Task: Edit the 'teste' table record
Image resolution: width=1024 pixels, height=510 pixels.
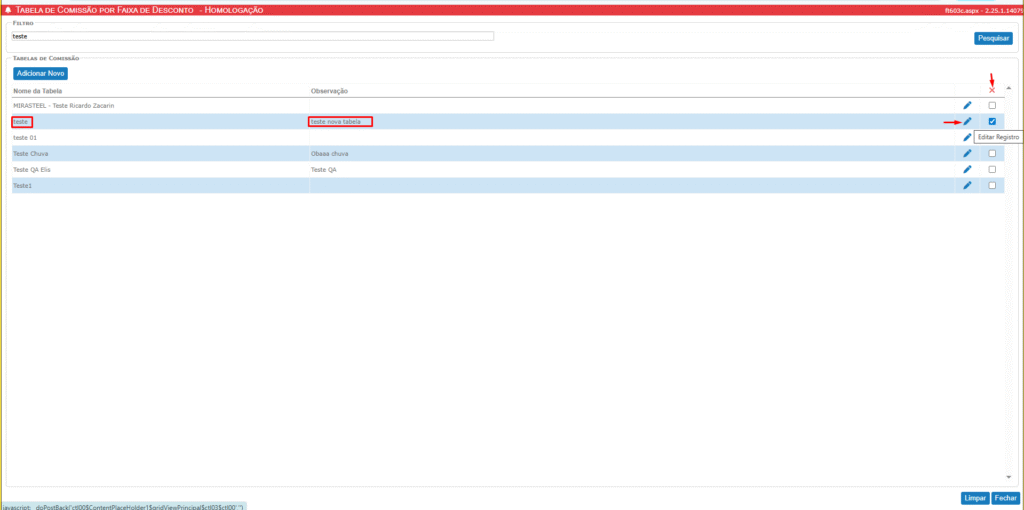Action: coord(967,121)
